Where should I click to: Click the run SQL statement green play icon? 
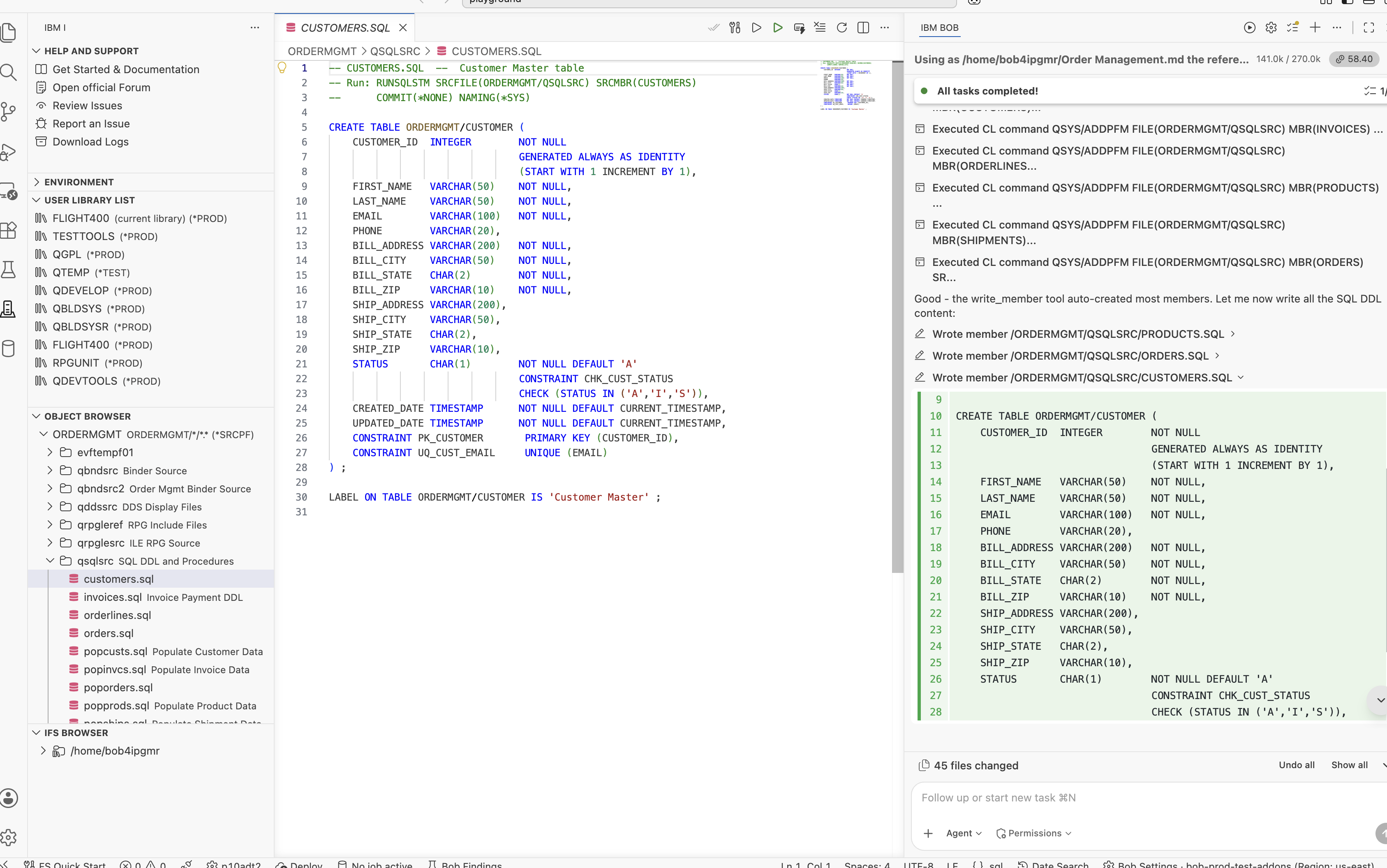[x=777, y=28]
